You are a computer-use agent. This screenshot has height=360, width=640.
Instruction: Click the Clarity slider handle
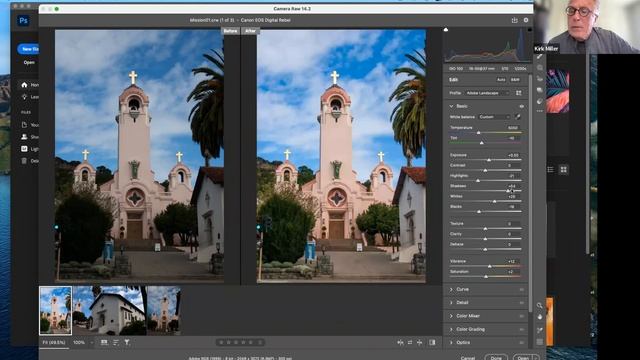pos(485,239)
